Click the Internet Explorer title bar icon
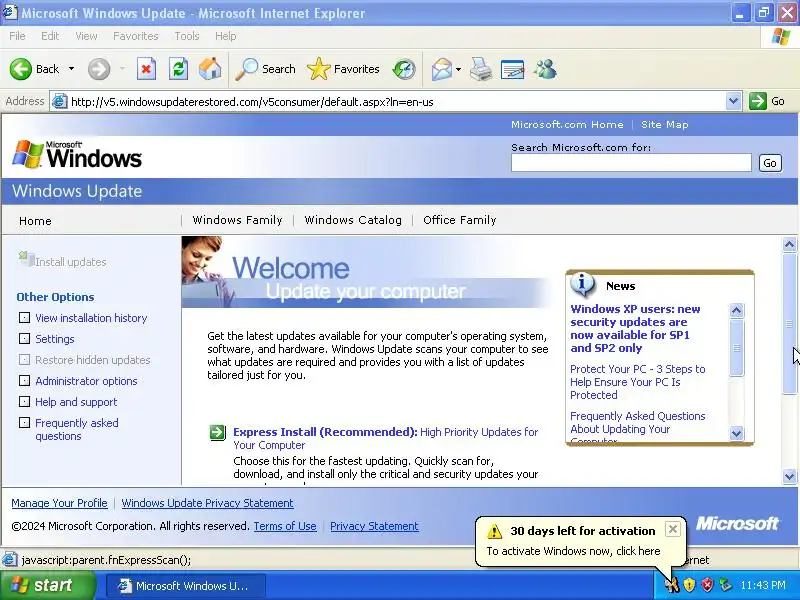The width and height of the screenshot is (800, 600). (x=9, y=12)
